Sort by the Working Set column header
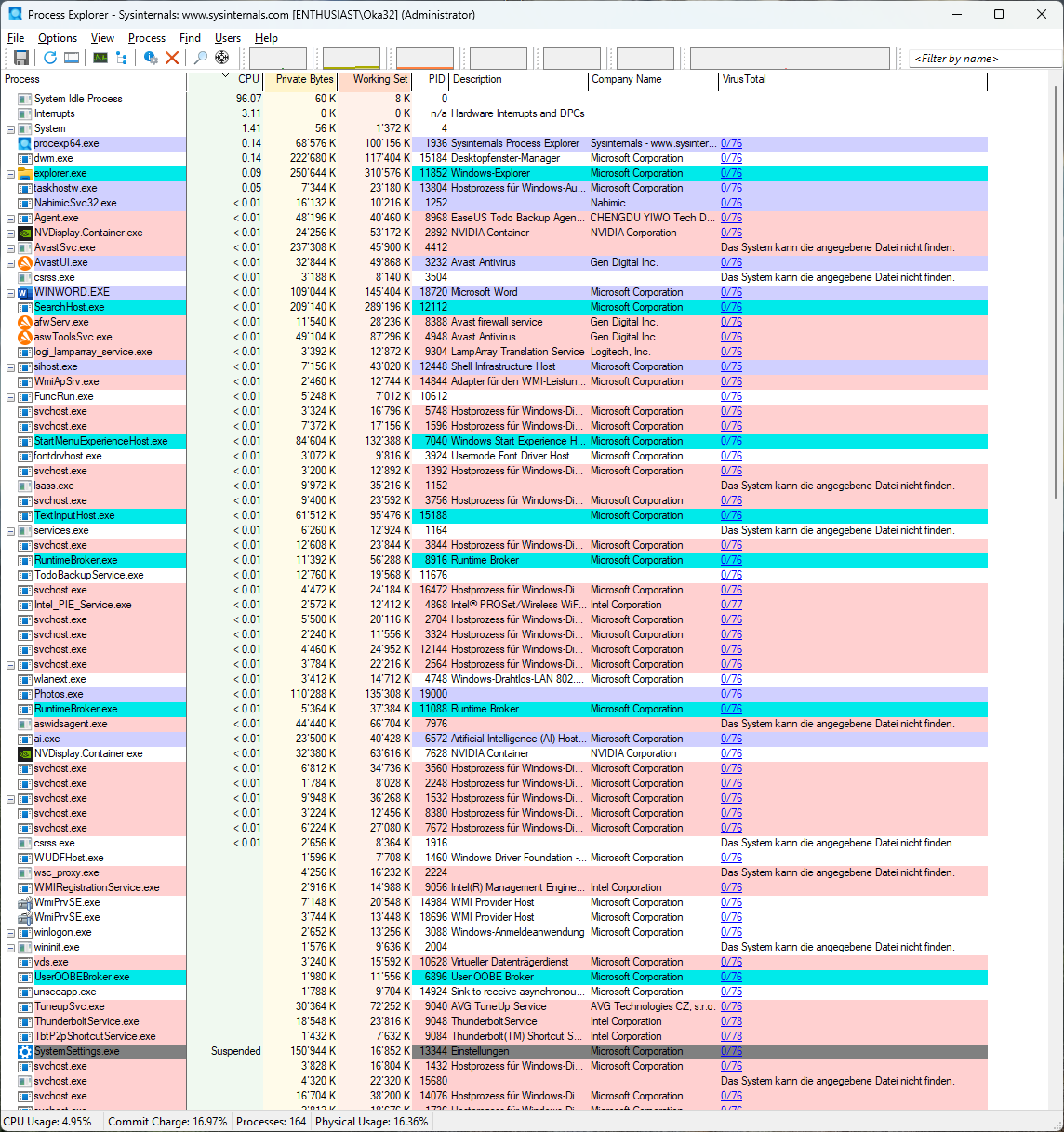 375,79
